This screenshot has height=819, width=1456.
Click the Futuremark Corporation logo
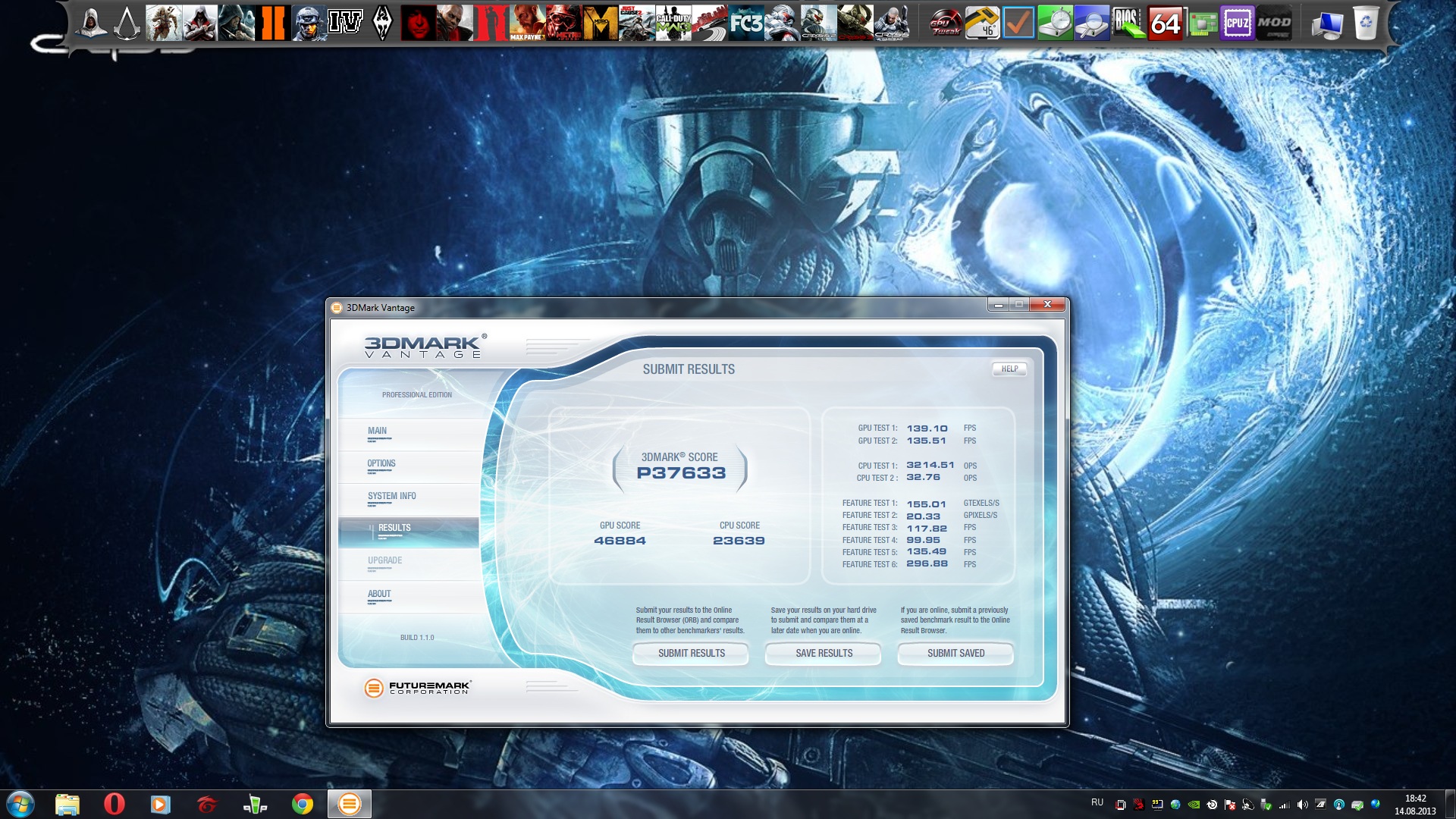tap(418, 688)
